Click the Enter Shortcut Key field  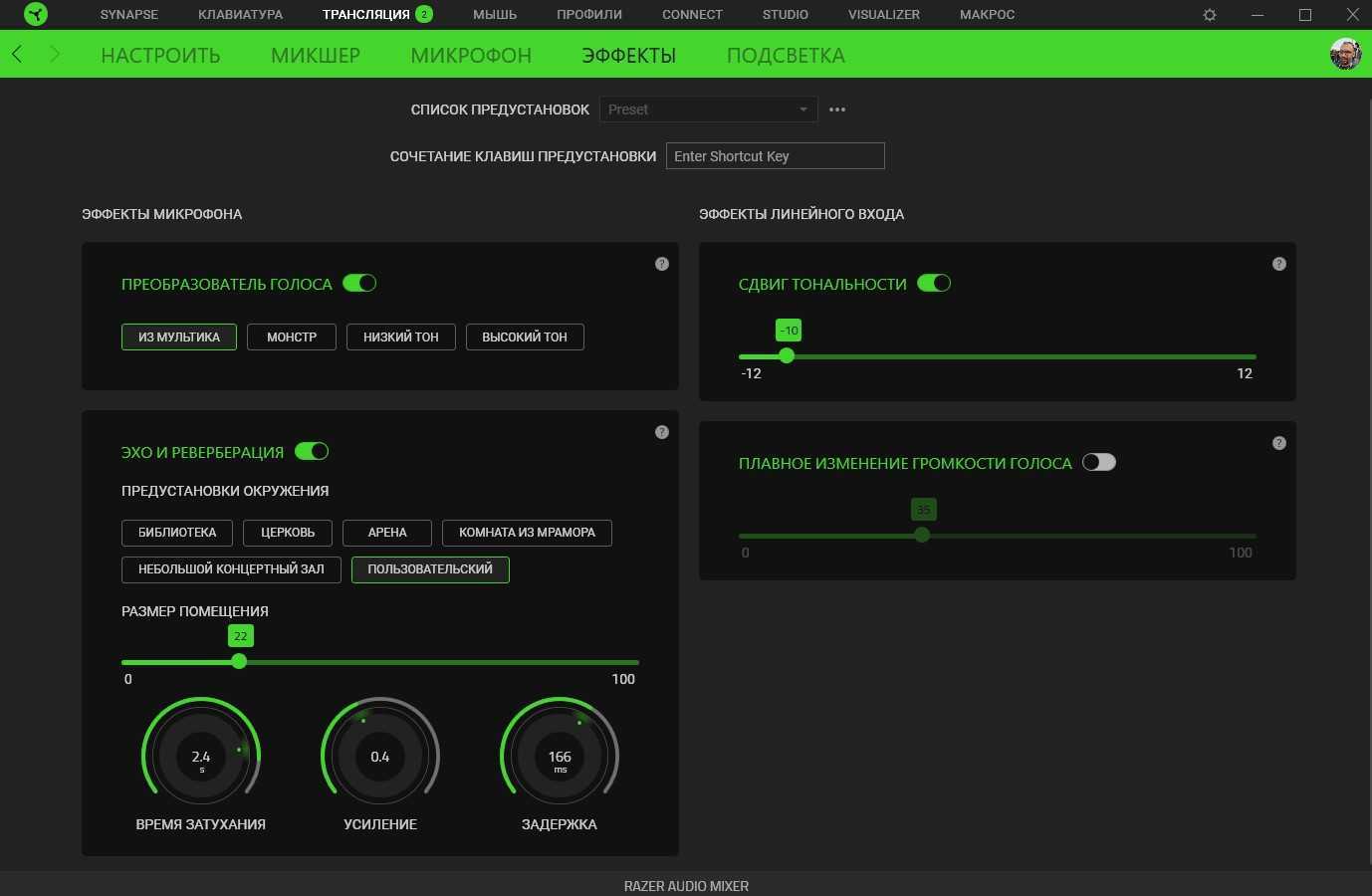point(775,156)
